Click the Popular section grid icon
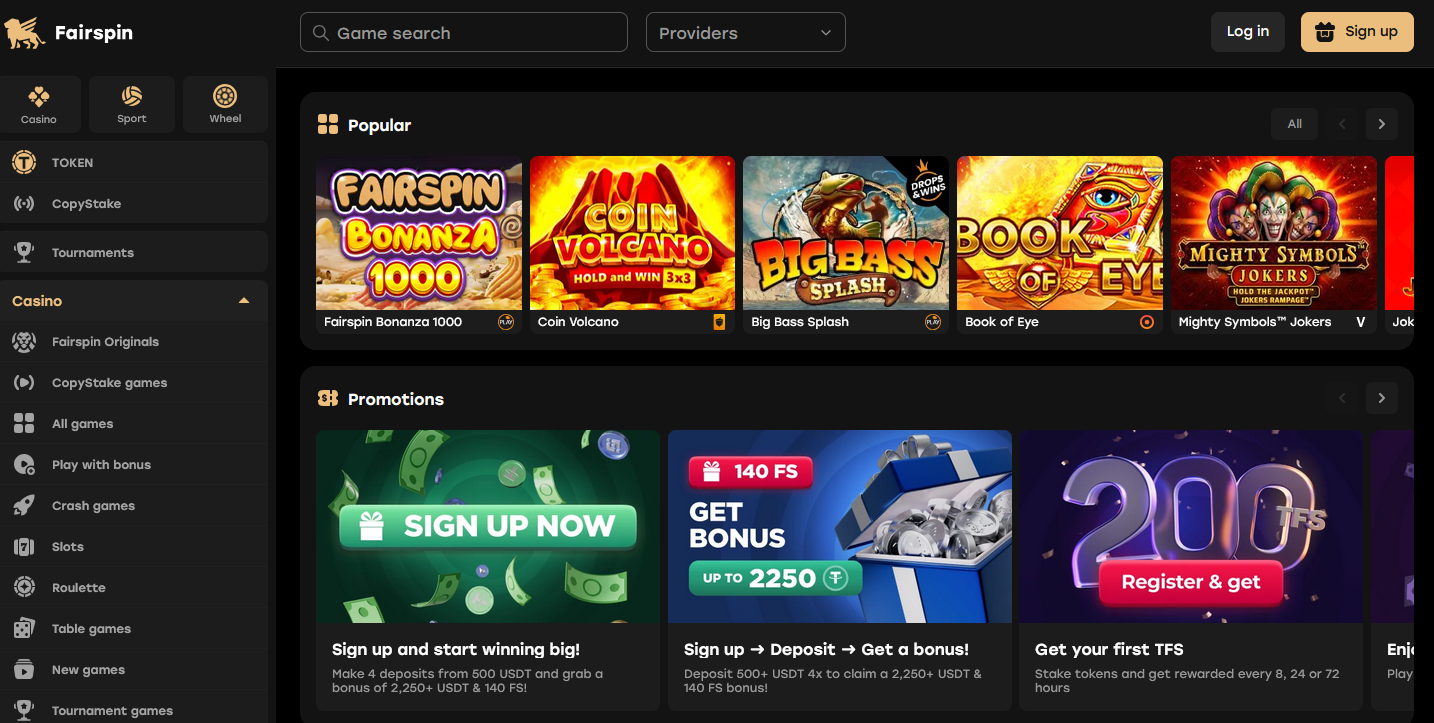The image size is (1434, 723). point(328,125)
